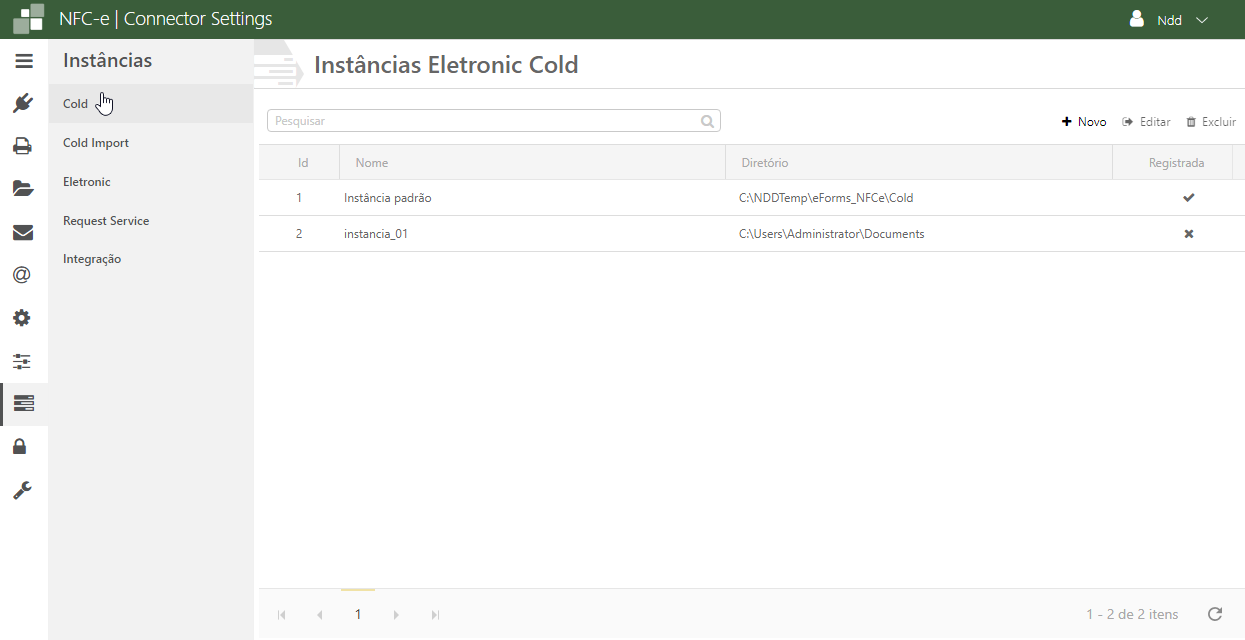The width and height of the screenshot is (1245, 640).
Task: Open the envelope mail icon
Action: [23, 233]
